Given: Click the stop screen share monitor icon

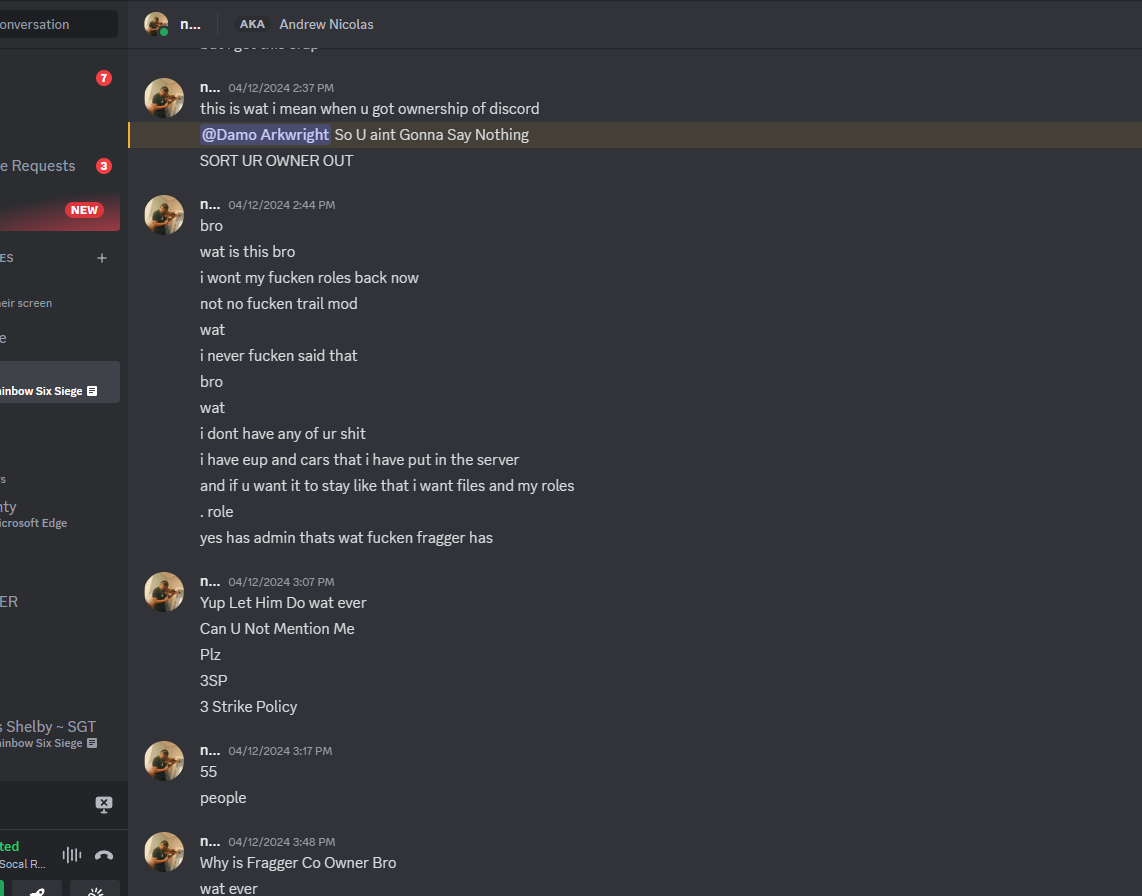Looking at the screenshot, I should [104, 804].
